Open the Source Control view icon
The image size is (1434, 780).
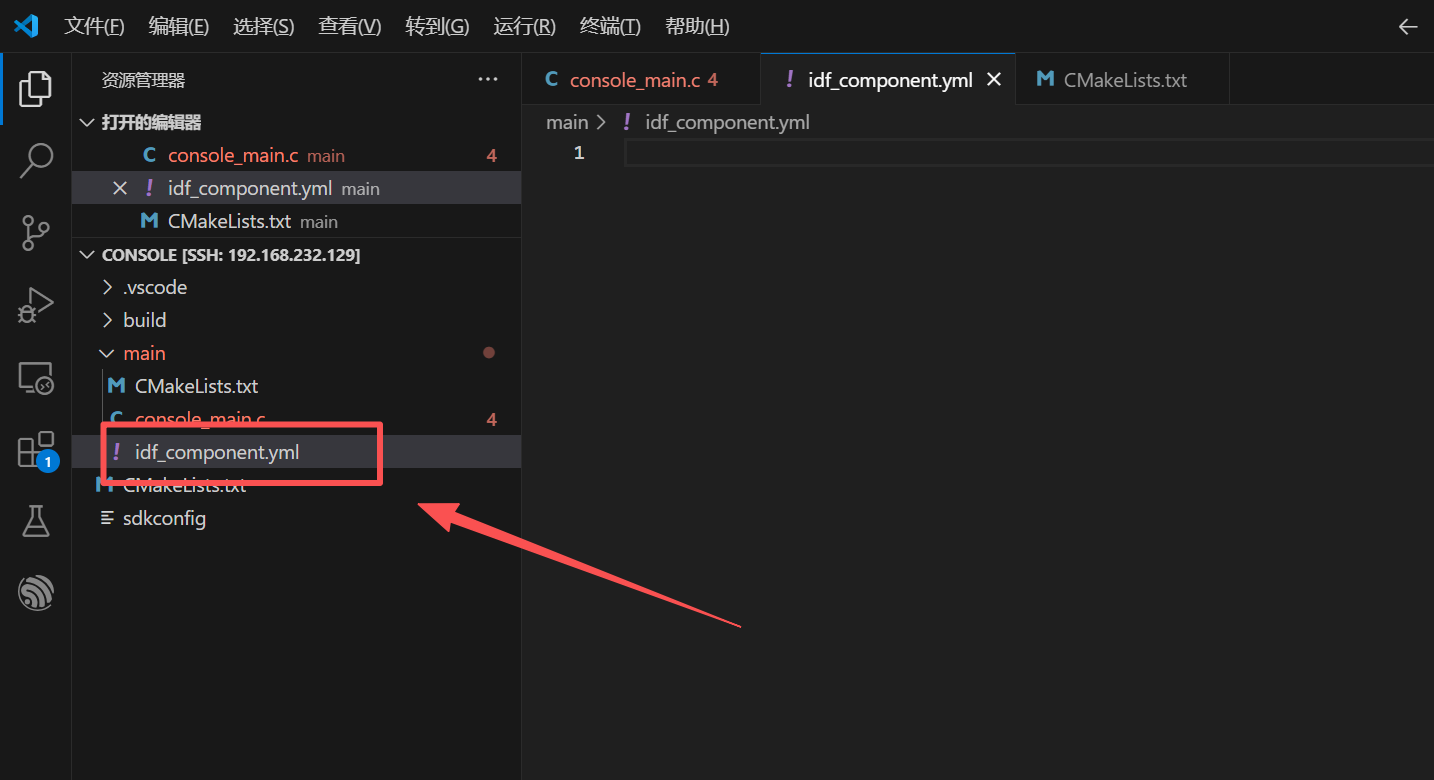pyautogui.click(x=35, y=232)
